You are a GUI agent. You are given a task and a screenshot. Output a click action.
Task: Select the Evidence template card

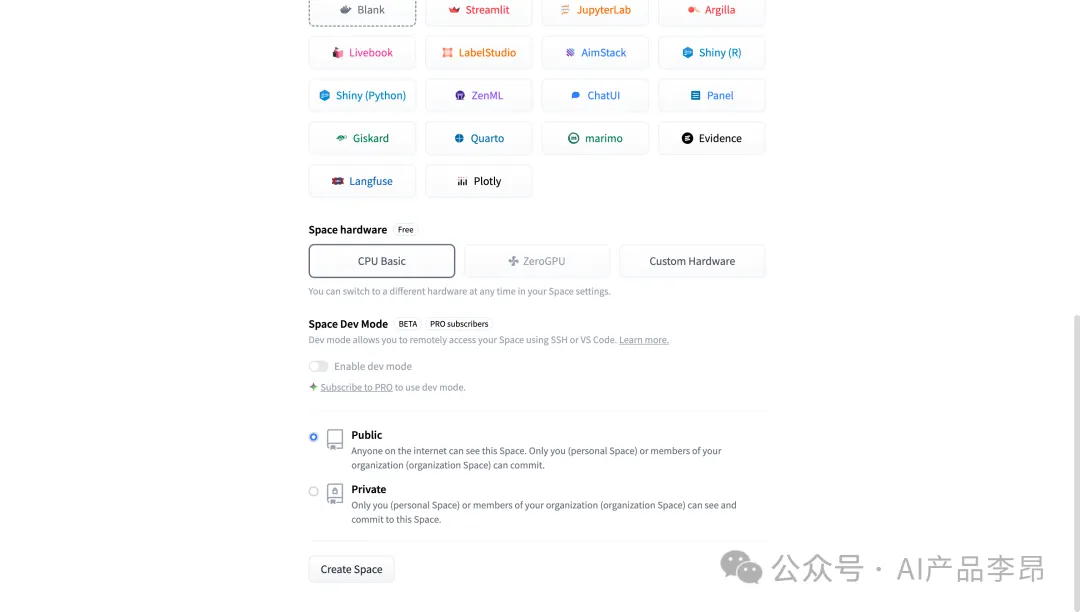click(711, 139)
